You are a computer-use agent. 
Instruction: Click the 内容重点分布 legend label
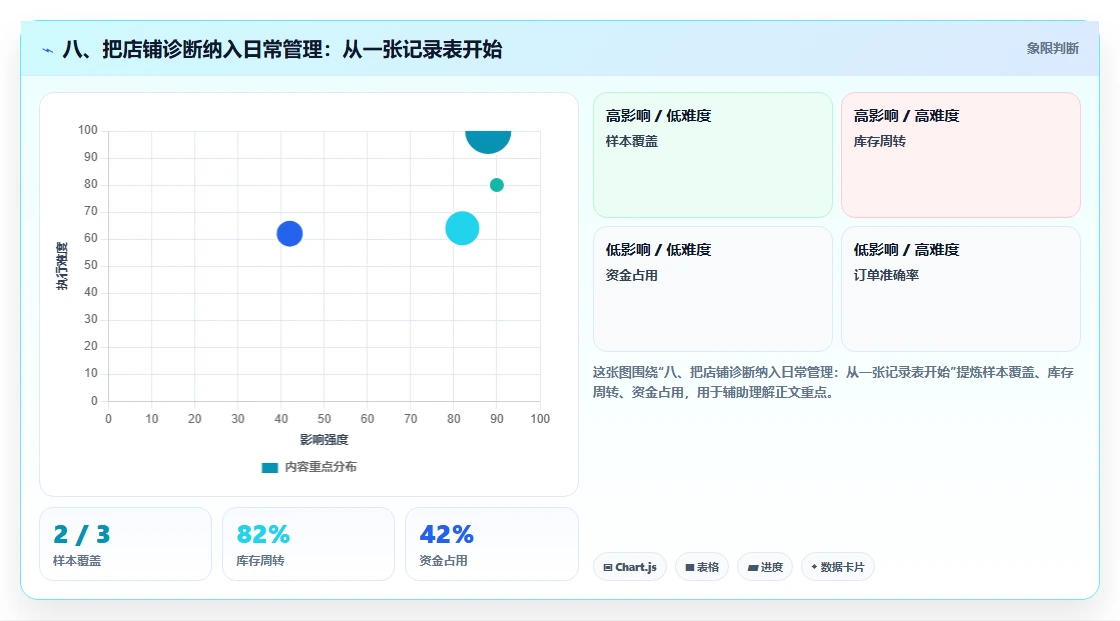(x=320, y=467)
